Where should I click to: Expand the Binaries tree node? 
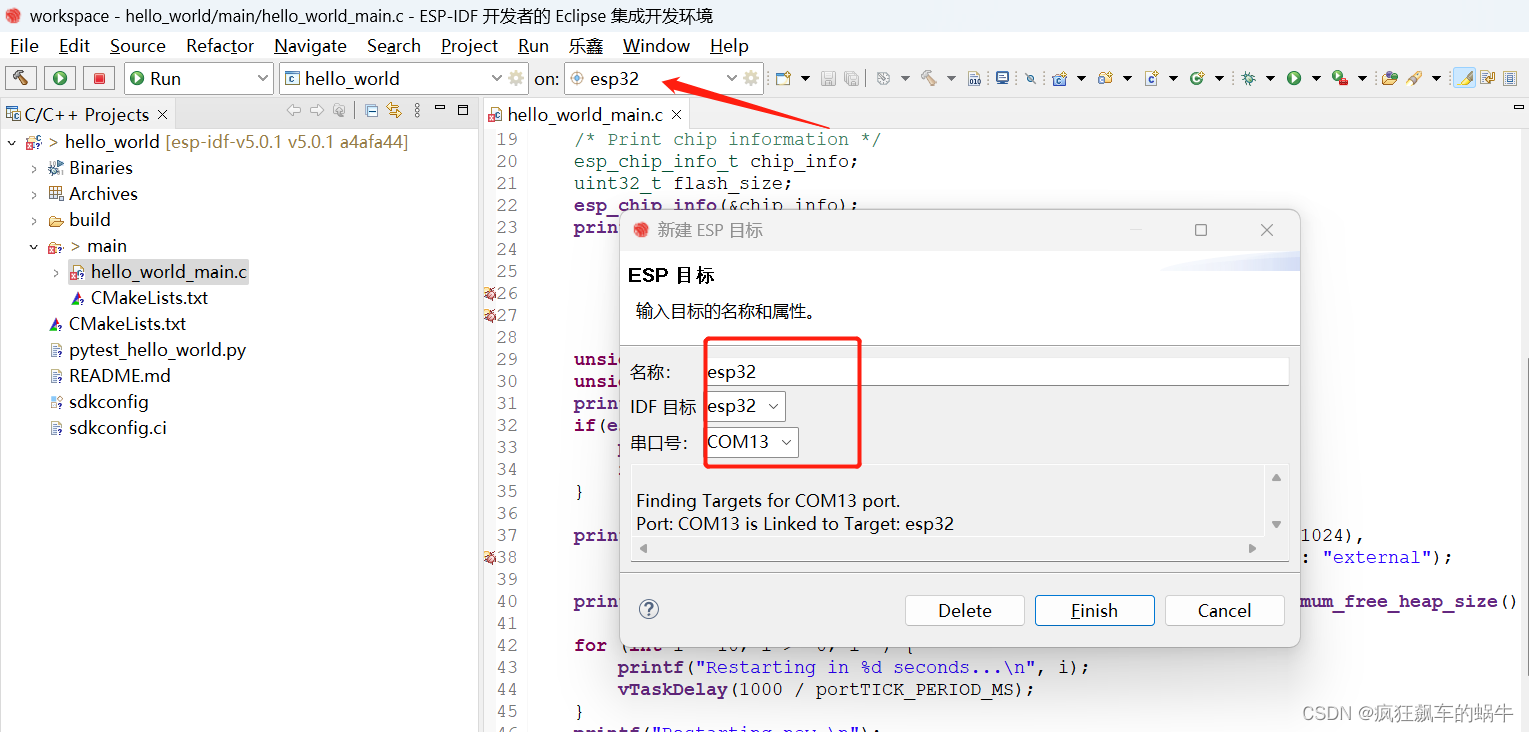34,168
